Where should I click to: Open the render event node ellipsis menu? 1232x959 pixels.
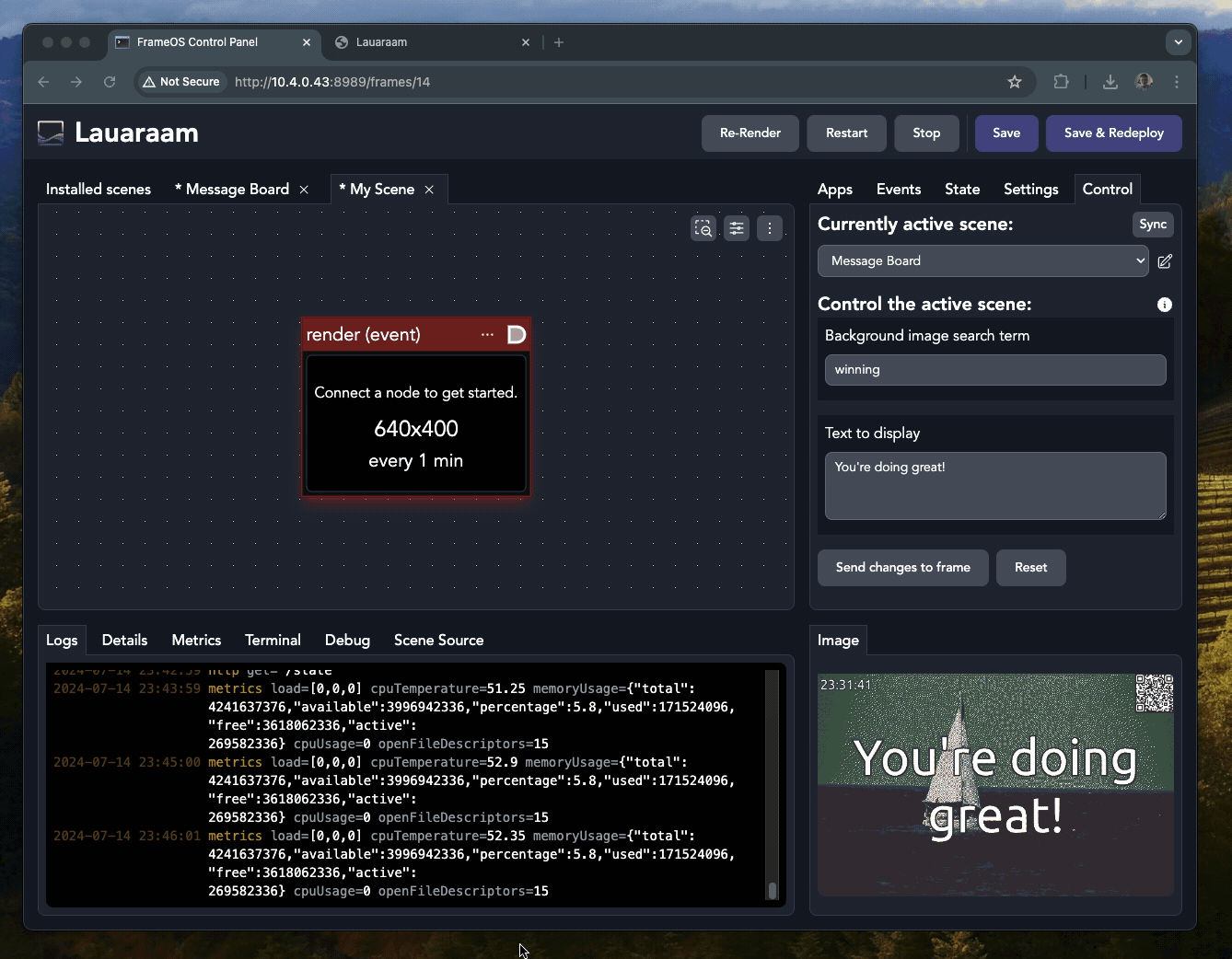487,335
